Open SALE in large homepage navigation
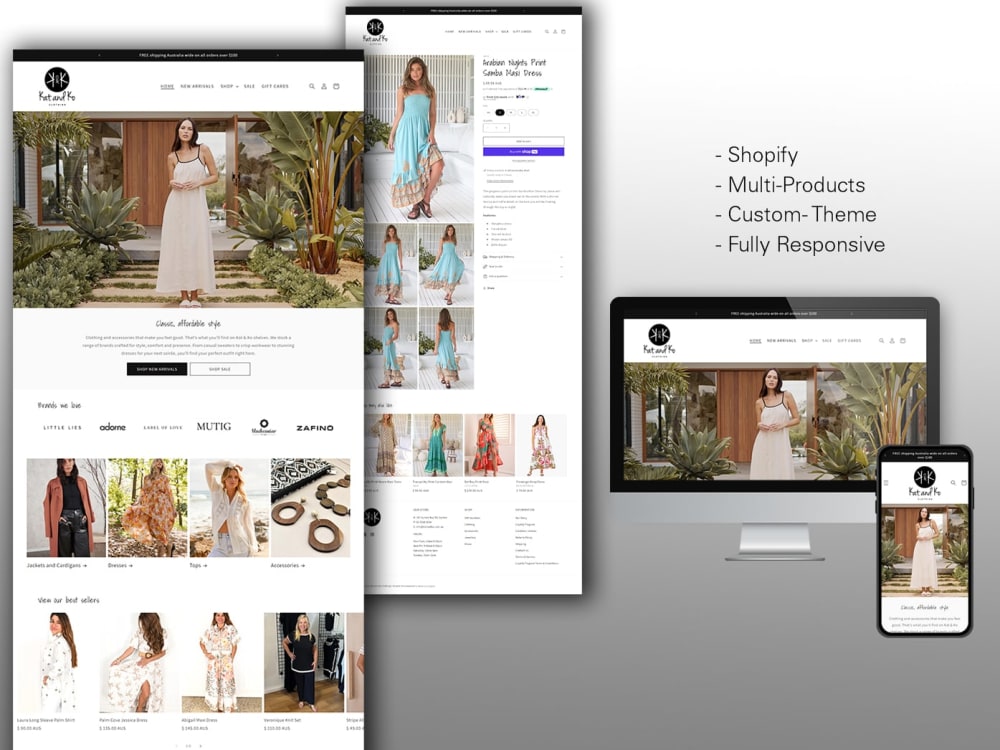Viewport: 1000px width, 750px height. (x=249, y=86)
